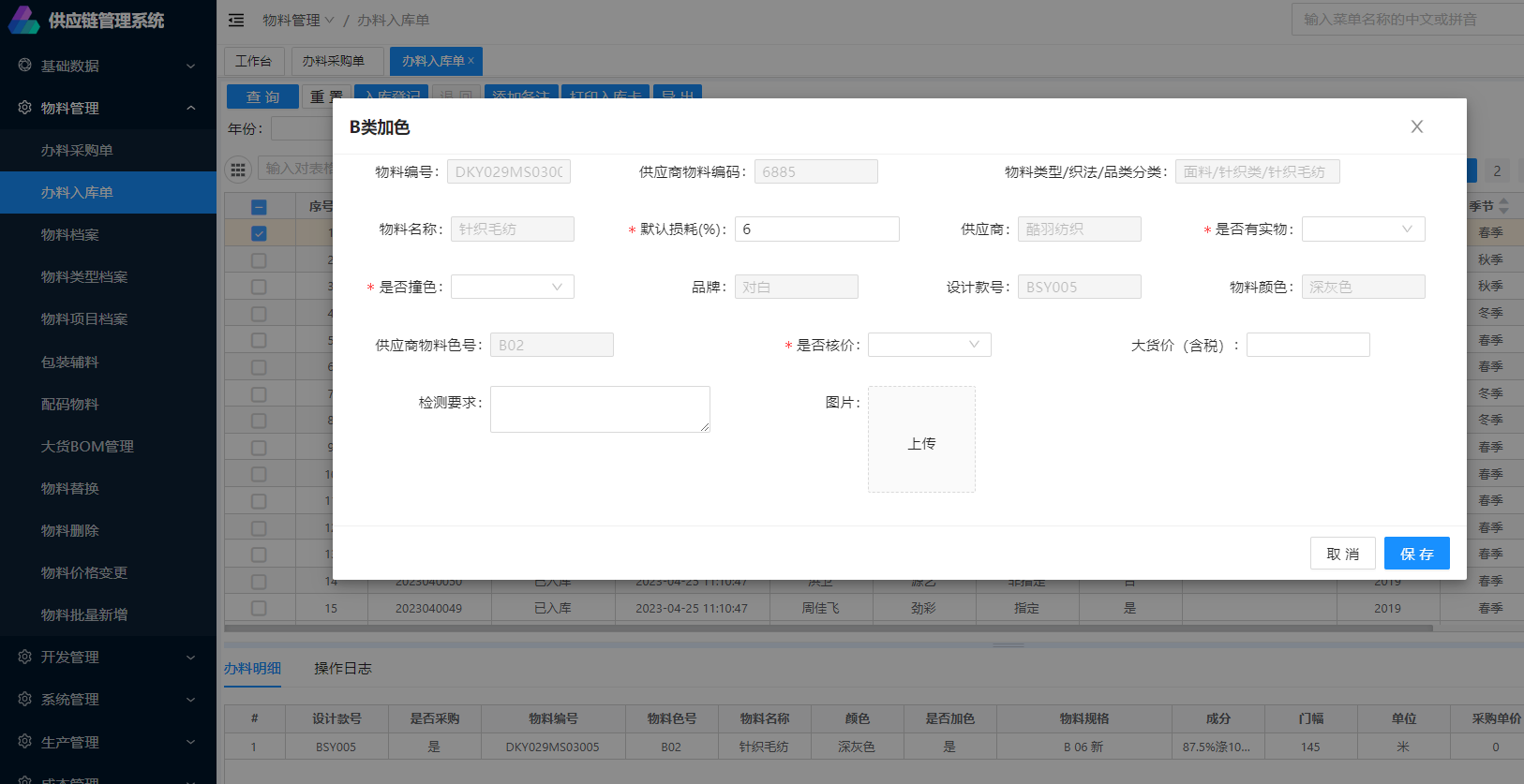Image resolution: width=1524 pixels, height=784 pixels.
Task: Click the grid column settings icon
Action: 238,170
